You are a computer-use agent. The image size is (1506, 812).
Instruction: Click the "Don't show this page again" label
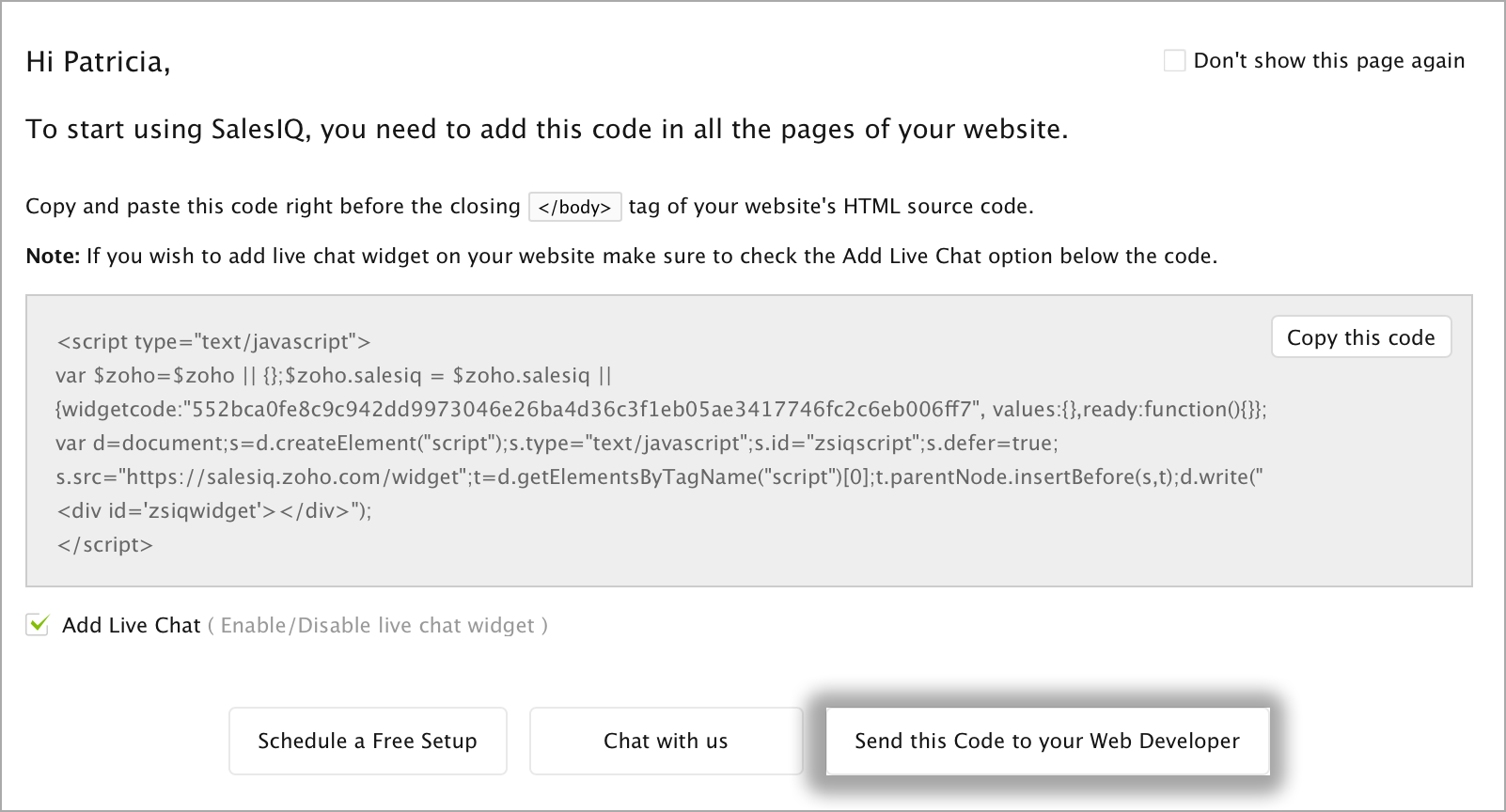pyautogui.click(x=1329, y=61)
